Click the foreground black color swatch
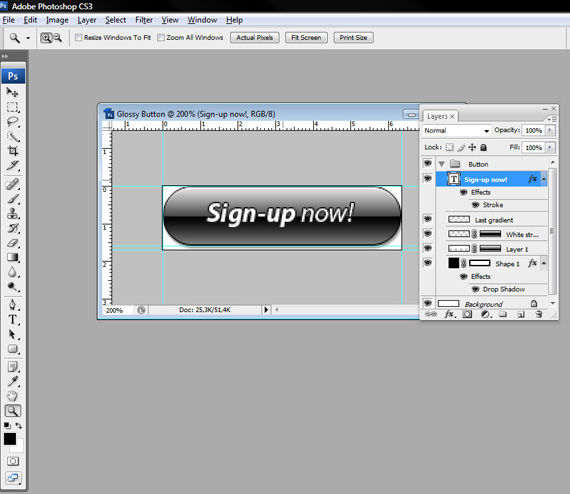The height and width of the screenshot is (494, 570). [10, 439]
